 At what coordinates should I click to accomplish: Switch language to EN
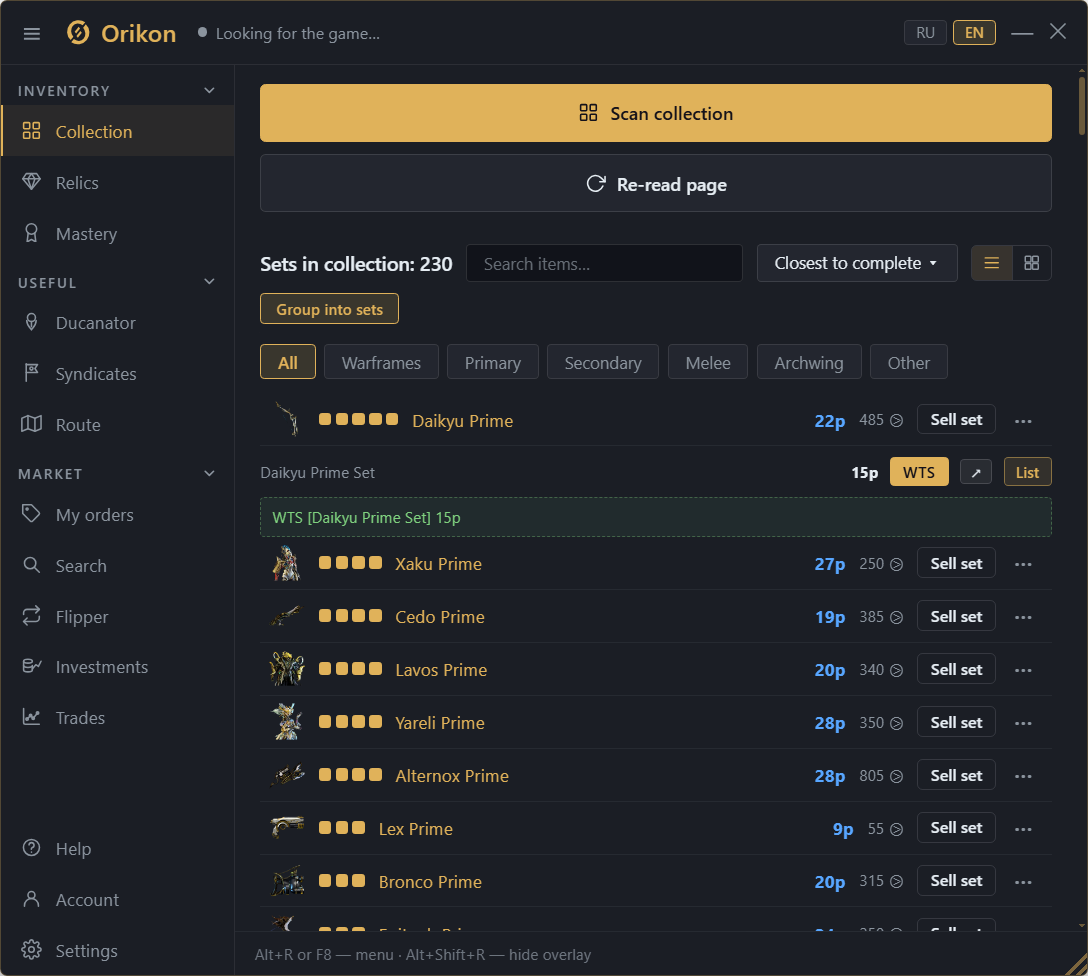(974, 33)
